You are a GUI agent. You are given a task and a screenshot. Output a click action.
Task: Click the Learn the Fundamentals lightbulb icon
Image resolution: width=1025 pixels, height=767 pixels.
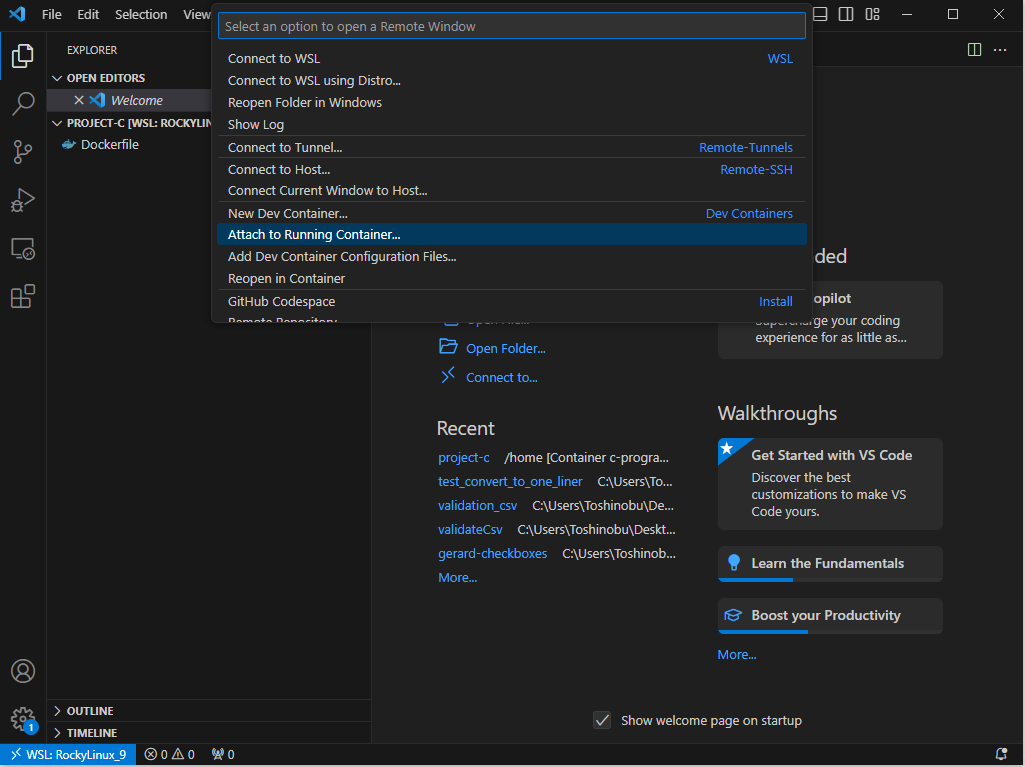click(733, 562)
